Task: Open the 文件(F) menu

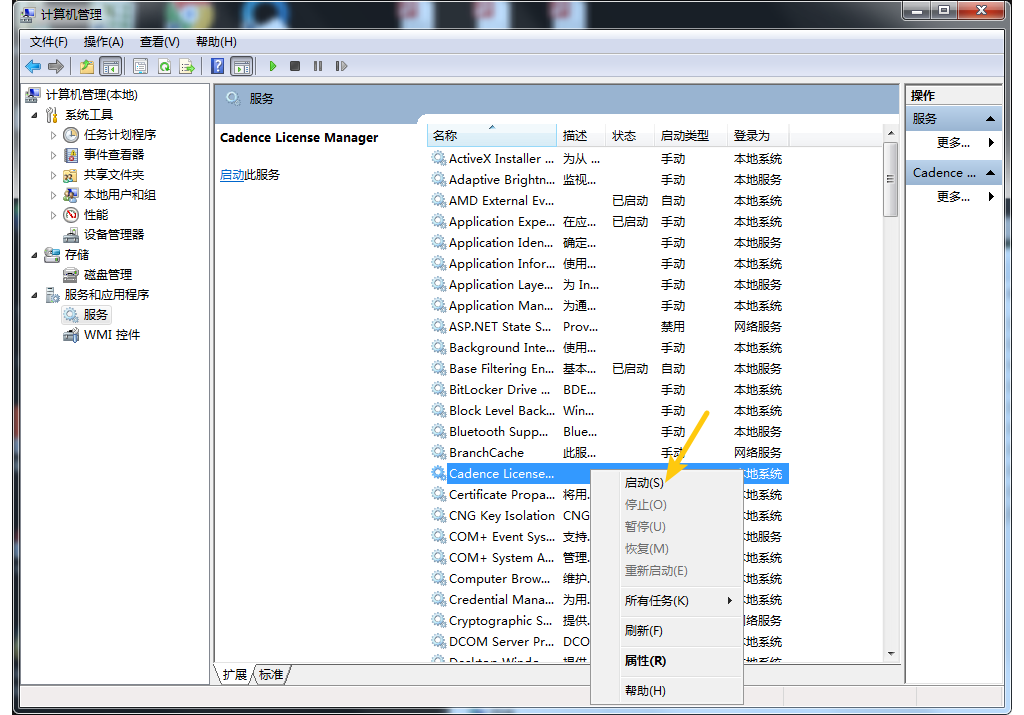Action: [x=48, y=42]
